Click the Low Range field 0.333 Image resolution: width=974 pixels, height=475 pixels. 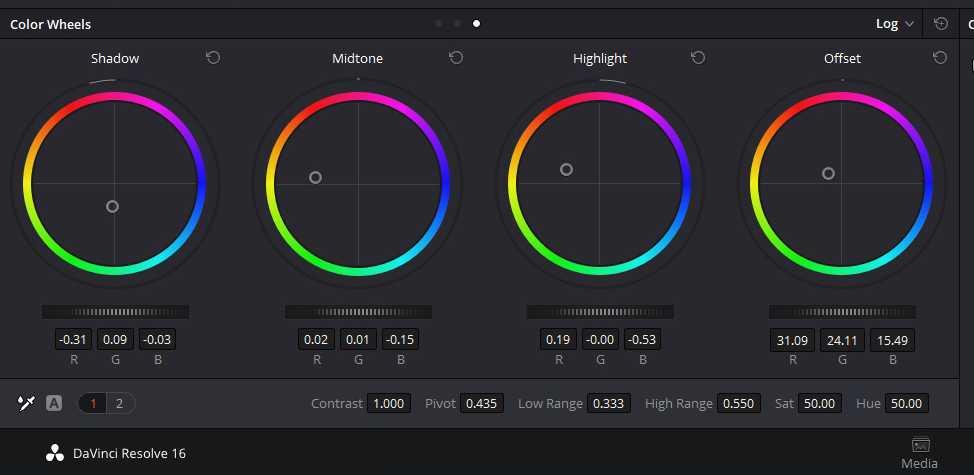pyautogui.click(x=609, y=404)
